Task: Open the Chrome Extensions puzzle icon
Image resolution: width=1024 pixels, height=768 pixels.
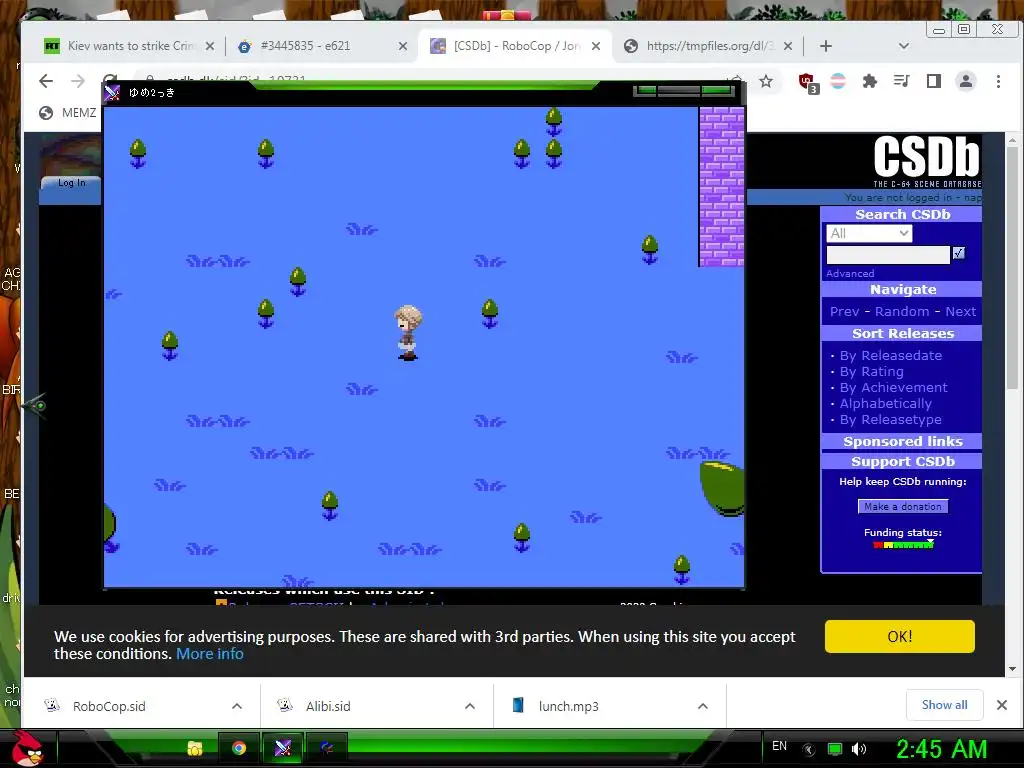Action: [870, 81]
